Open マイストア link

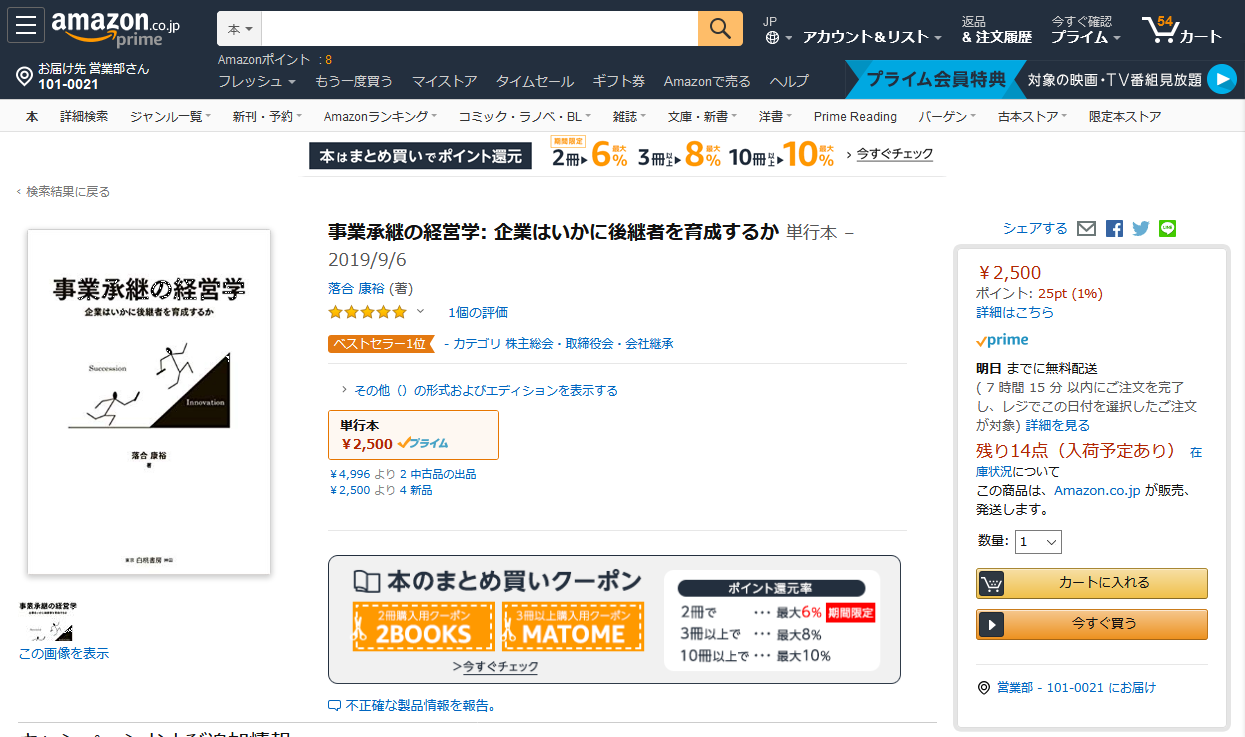(x=445, y=81)
